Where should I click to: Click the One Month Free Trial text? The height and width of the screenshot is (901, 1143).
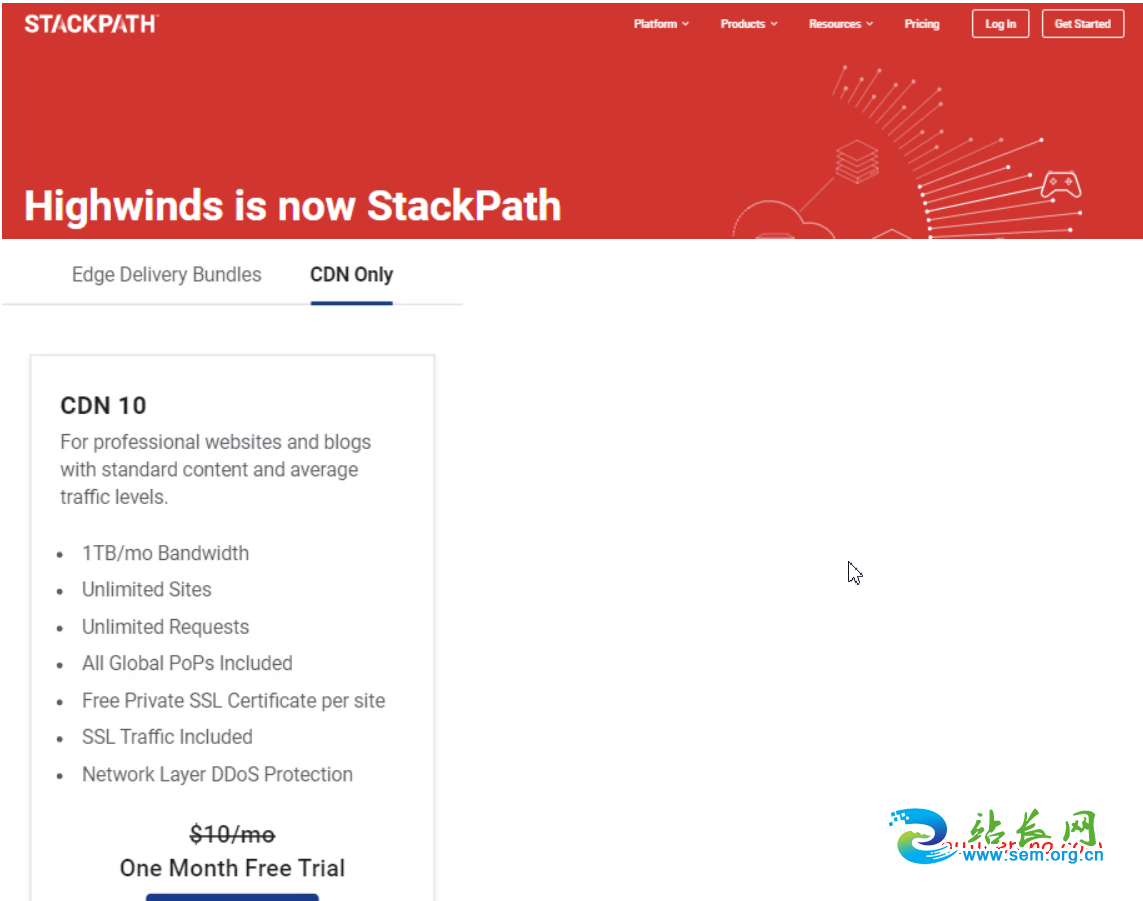click(x=233, y=868)
